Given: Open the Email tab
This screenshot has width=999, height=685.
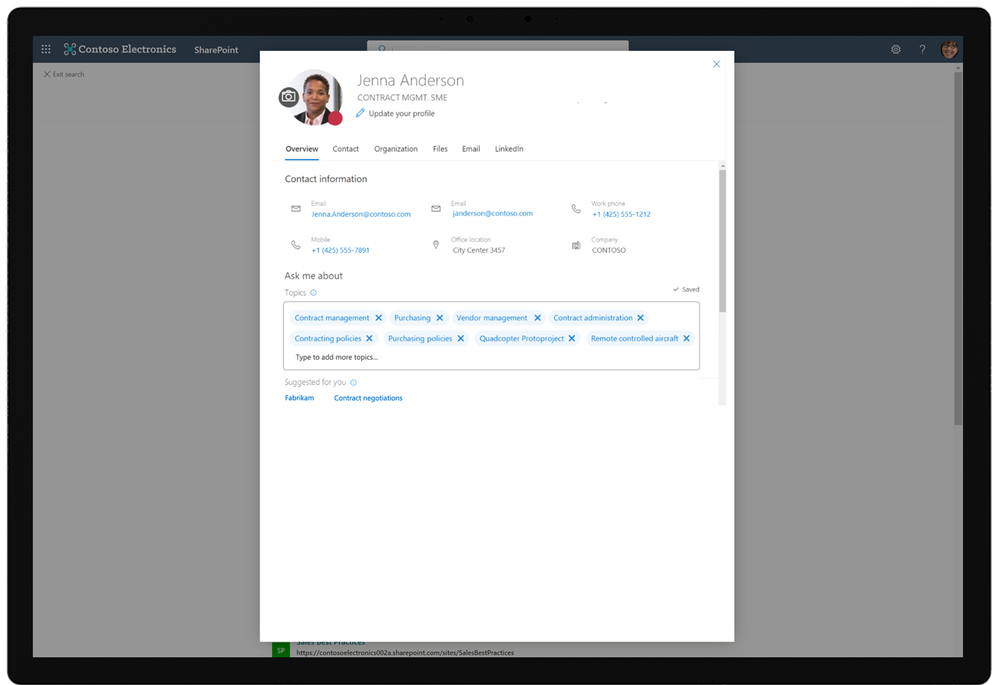Looking at the screenshot, I should pyautogui.click(x=471, y=149).
